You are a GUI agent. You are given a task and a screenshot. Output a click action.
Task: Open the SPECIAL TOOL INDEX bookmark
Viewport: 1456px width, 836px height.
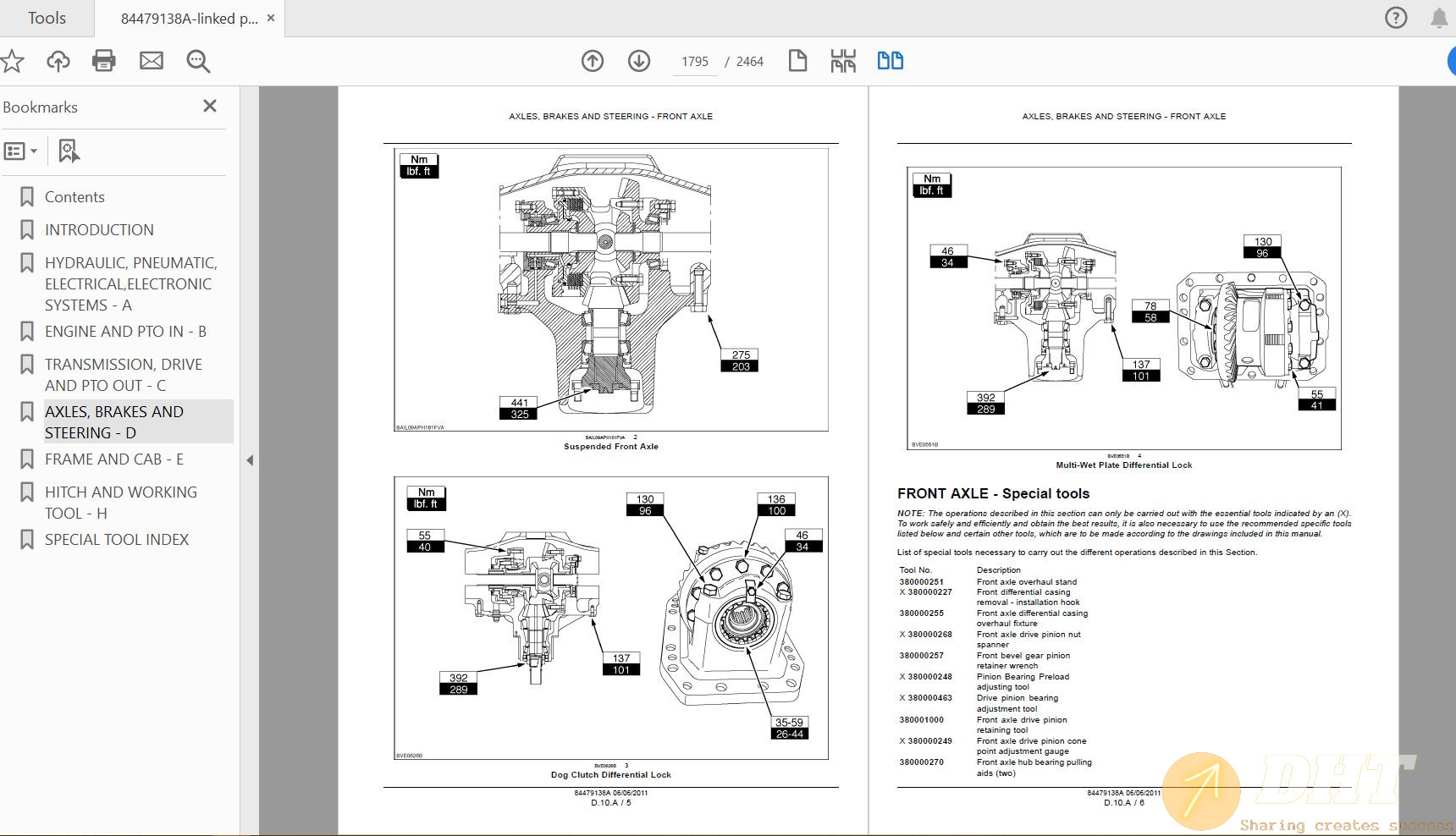point(117,540)
